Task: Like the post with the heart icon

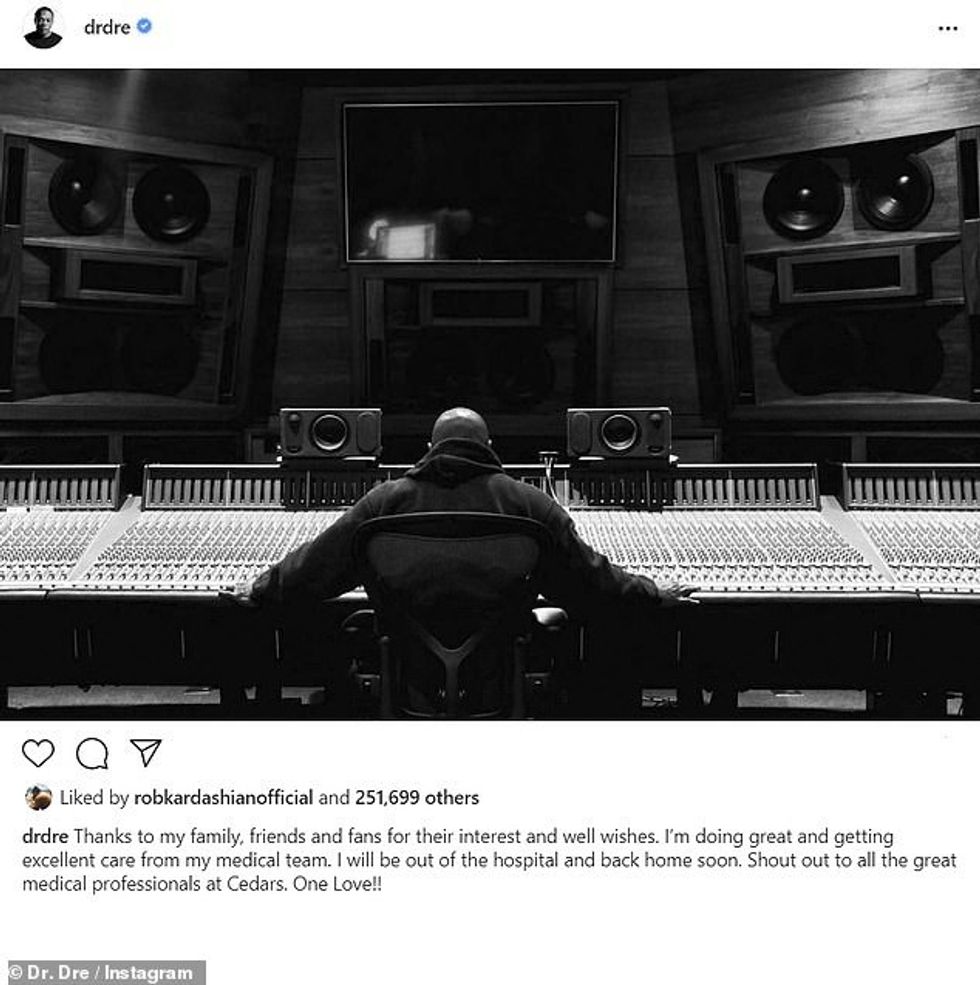Action: click(x=38, y=753)
